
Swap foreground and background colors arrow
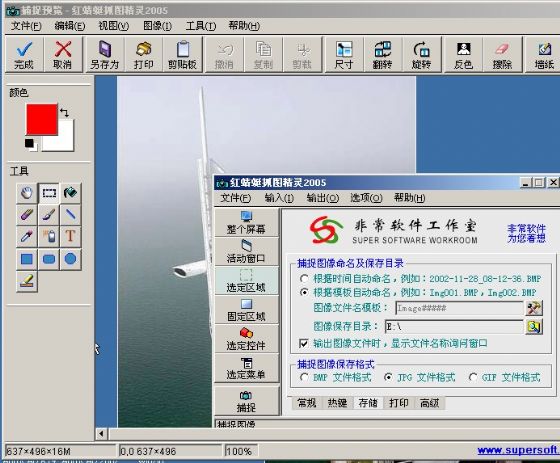coord(64,113)
